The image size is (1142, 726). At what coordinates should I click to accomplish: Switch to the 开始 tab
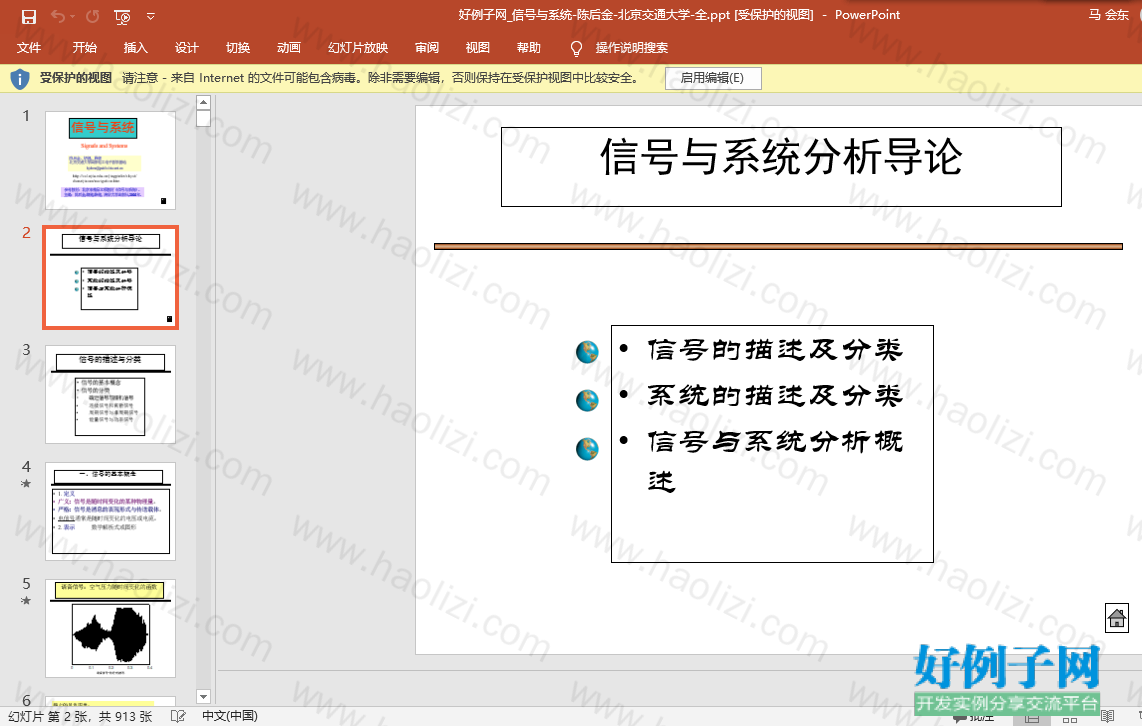84,47
